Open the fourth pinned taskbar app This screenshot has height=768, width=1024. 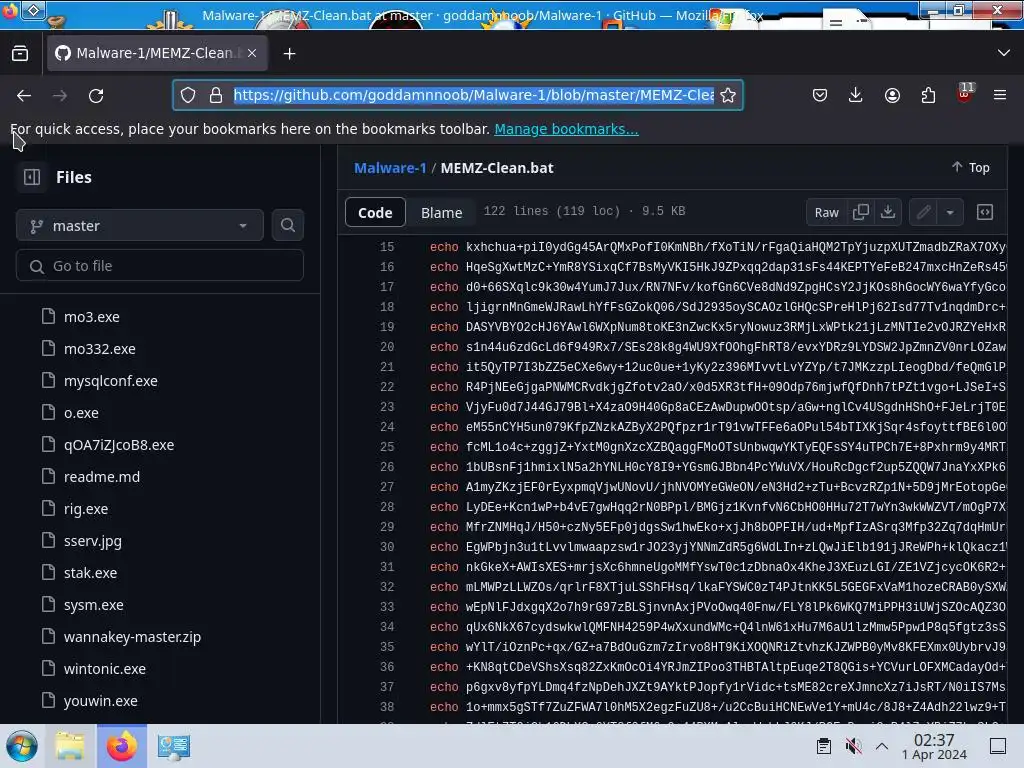174,746
